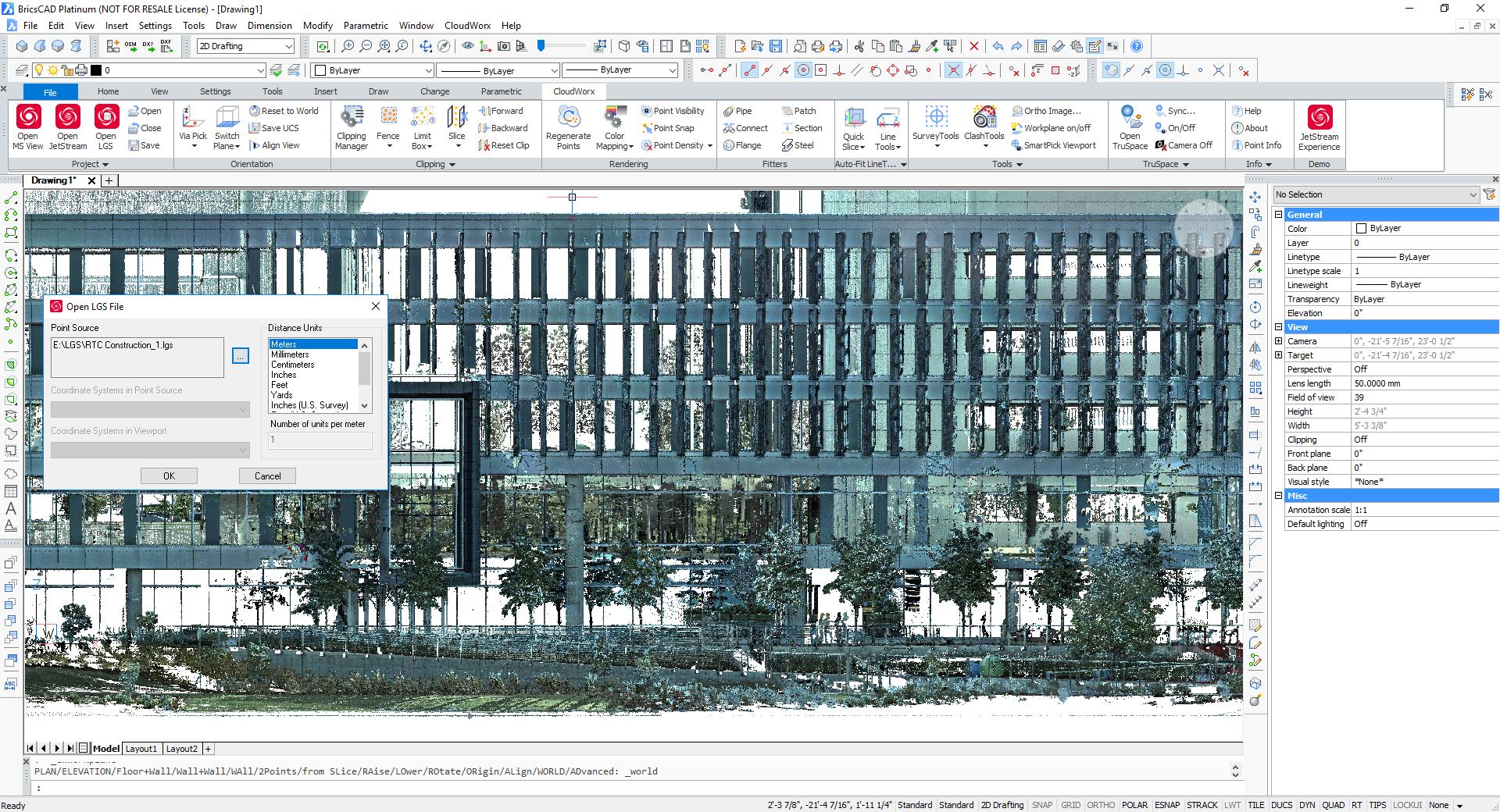Select Millimeters in Distance Units list

click(x=290, y=354)
